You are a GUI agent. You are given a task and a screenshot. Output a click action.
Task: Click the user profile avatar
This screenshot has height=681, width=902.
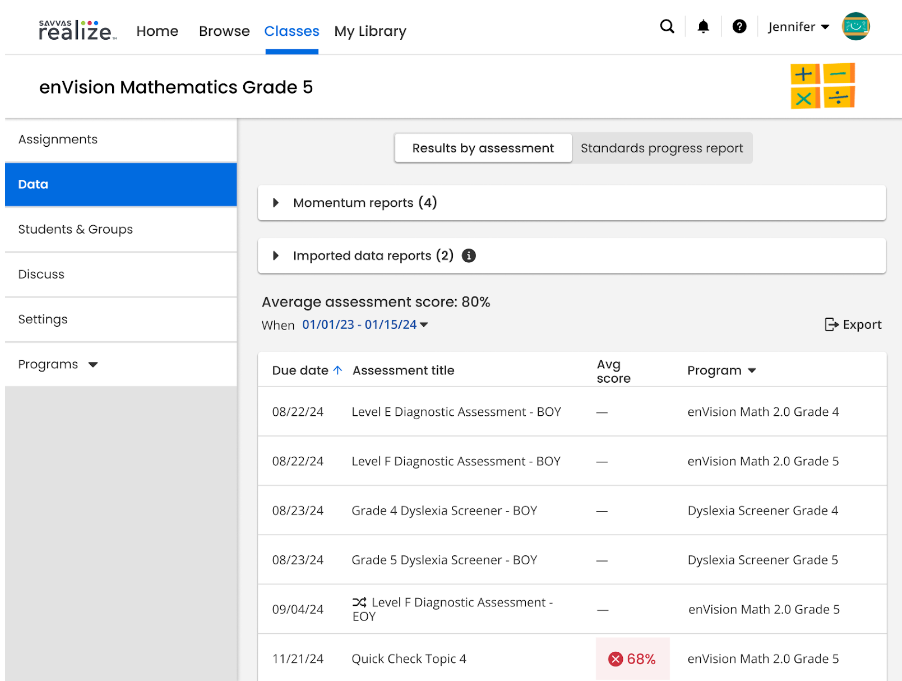(855, 26)
